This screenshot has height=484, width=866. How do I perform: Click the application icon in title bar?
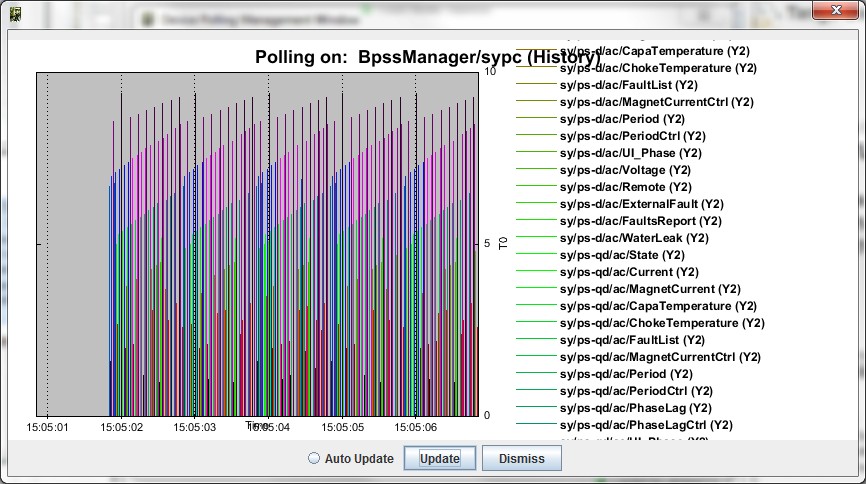[15, 14]
